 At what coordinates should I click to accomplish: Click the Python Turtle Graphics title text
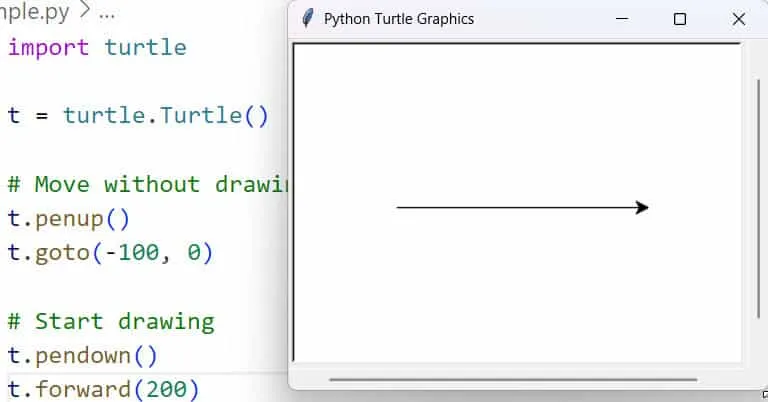[399, 19]
